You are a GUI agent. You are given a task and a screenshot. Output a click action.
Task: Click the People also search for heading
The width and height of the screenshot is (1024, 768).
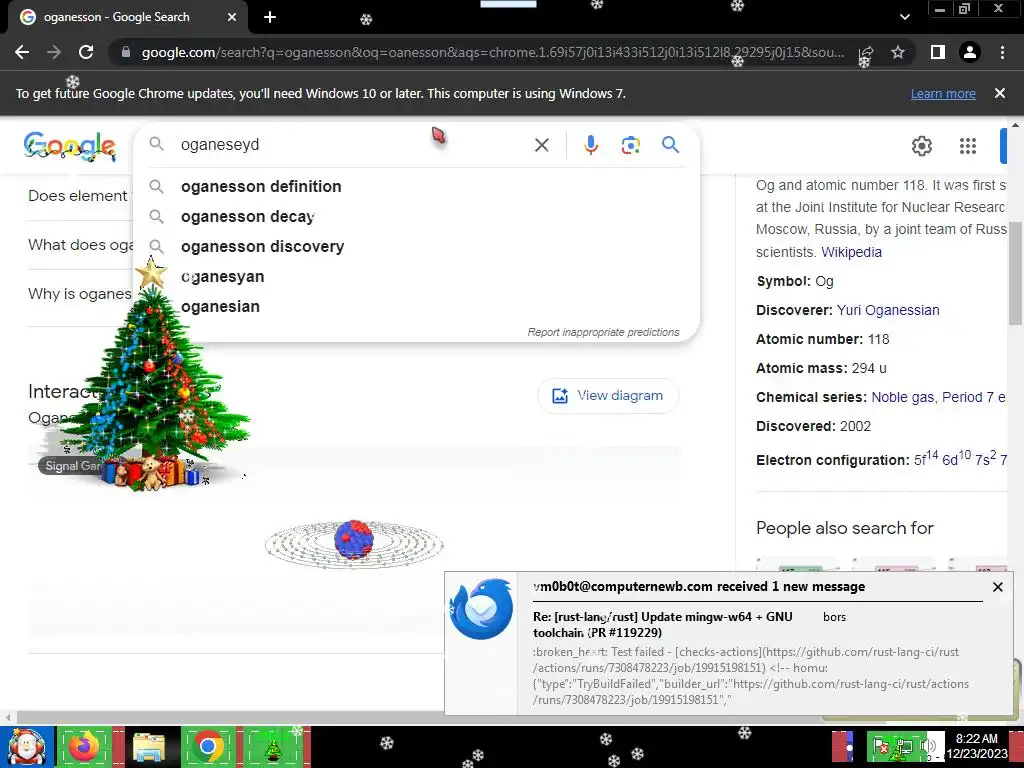(844, 528)
